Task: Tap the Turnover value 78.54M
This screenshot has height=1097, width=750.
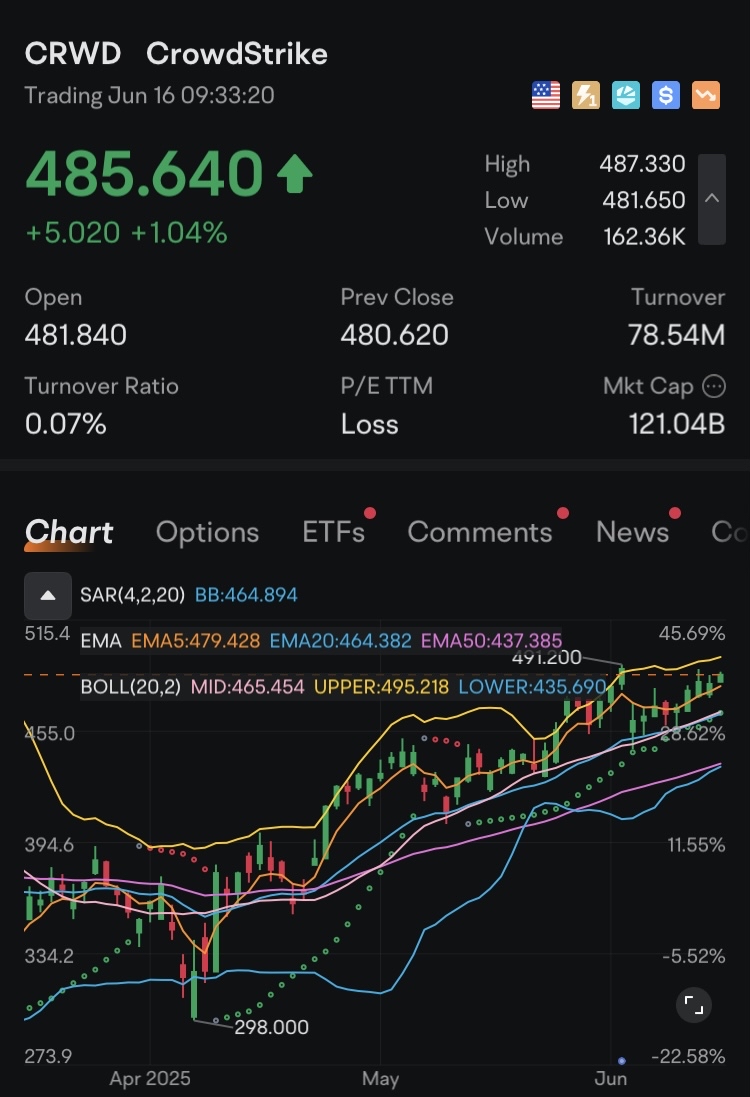Action: click(677, 335)
